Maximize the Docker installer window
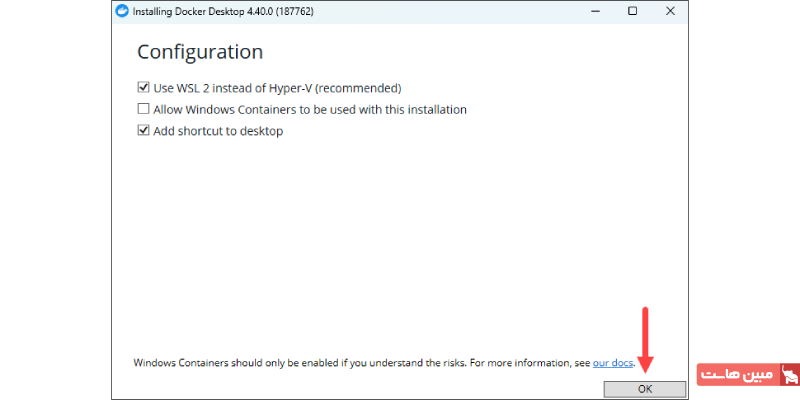This screenshot has height=400, width=800. pos(632,10)
